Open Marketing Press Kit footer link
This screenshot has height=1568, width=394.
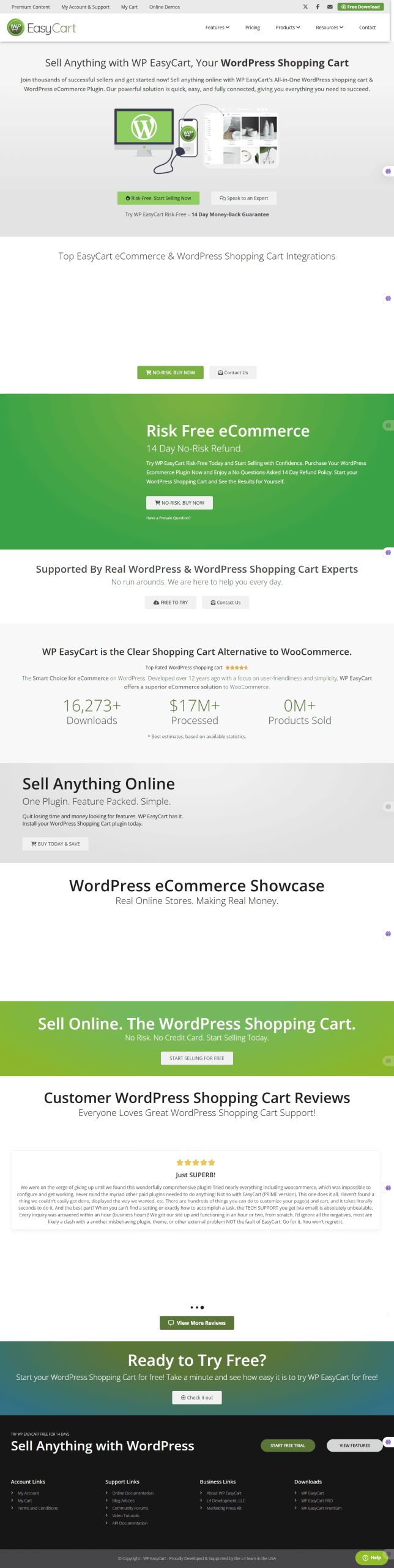224,1508
